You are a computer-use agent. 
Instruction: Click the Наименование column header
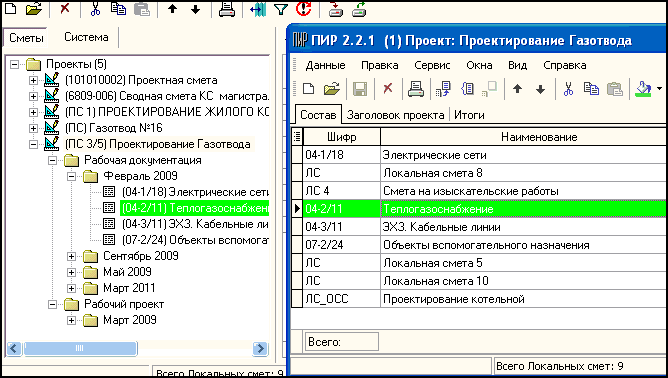pos(524,137)
